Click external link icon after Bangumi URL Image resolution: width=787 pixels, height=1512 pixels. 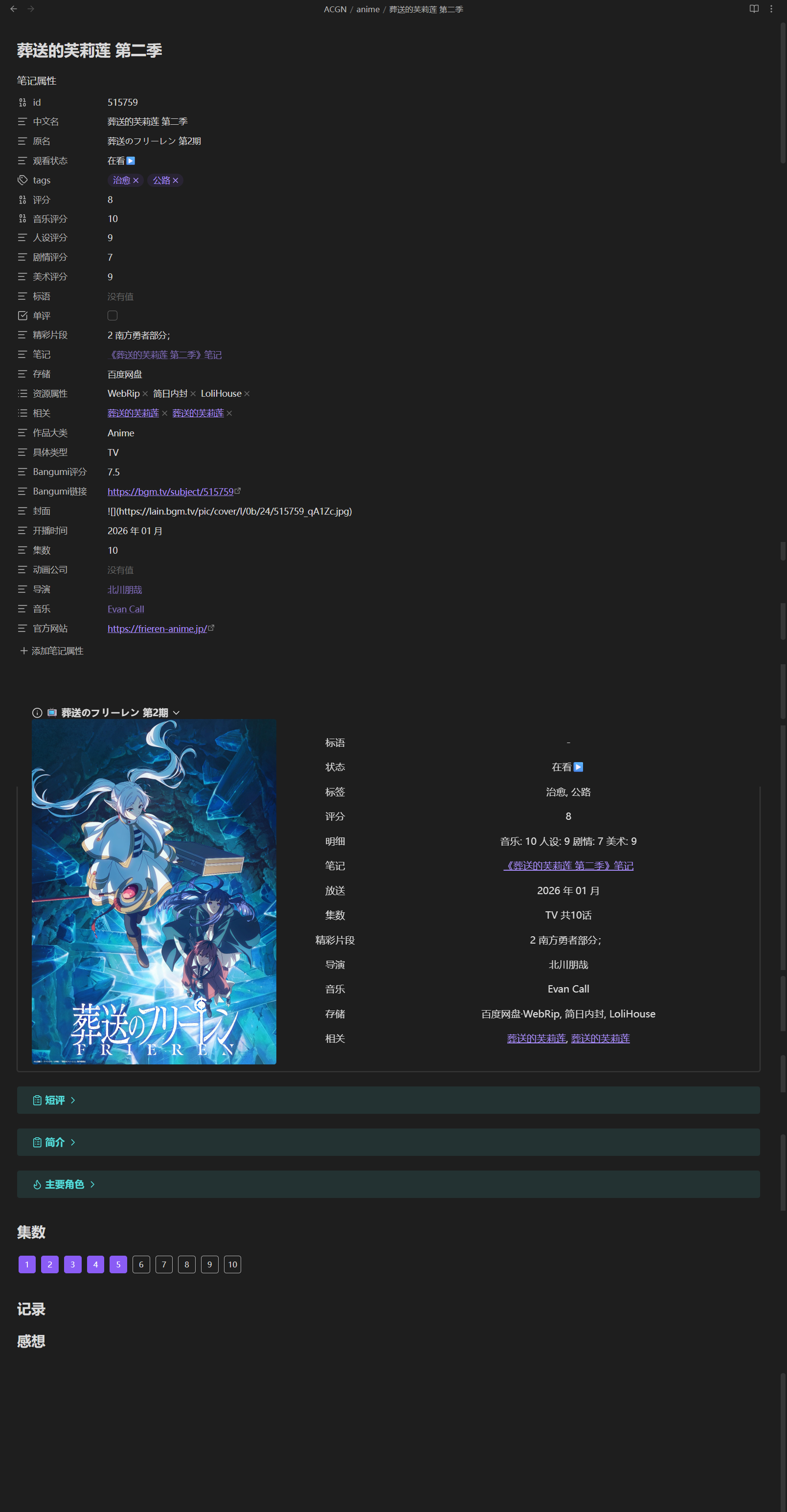point(238,491)
